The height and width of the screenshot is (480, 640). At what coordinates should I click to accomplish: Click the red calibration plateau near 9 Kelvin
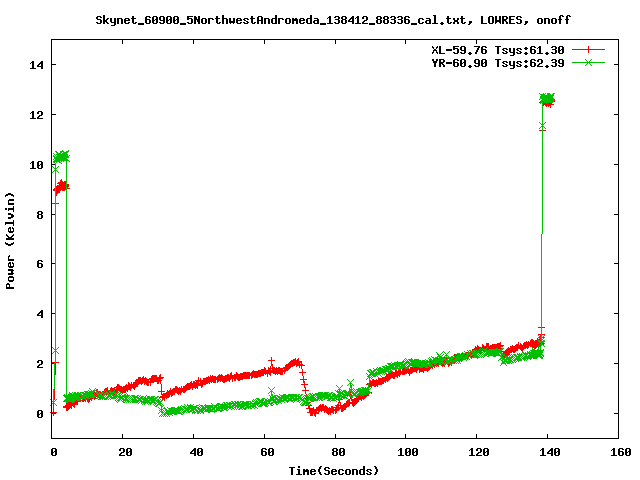61,187
